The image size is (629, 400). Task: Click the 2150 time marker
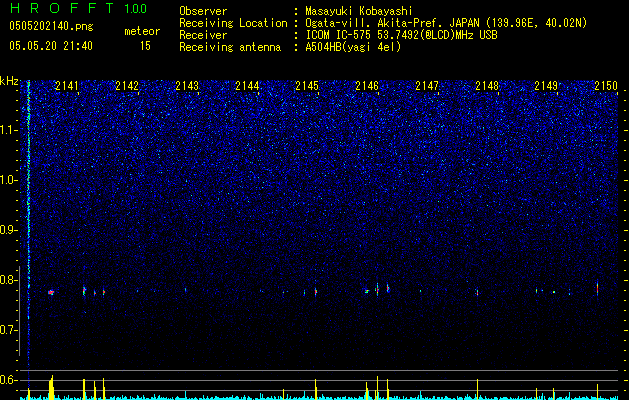point(607,85)
